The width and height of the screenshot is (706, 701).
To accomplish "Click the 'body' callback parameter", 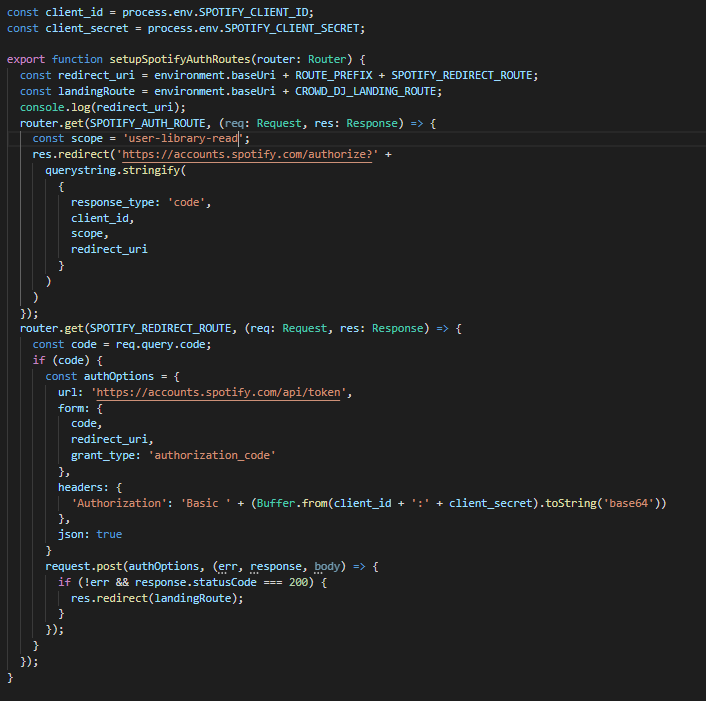I will (x=327, y=566).
